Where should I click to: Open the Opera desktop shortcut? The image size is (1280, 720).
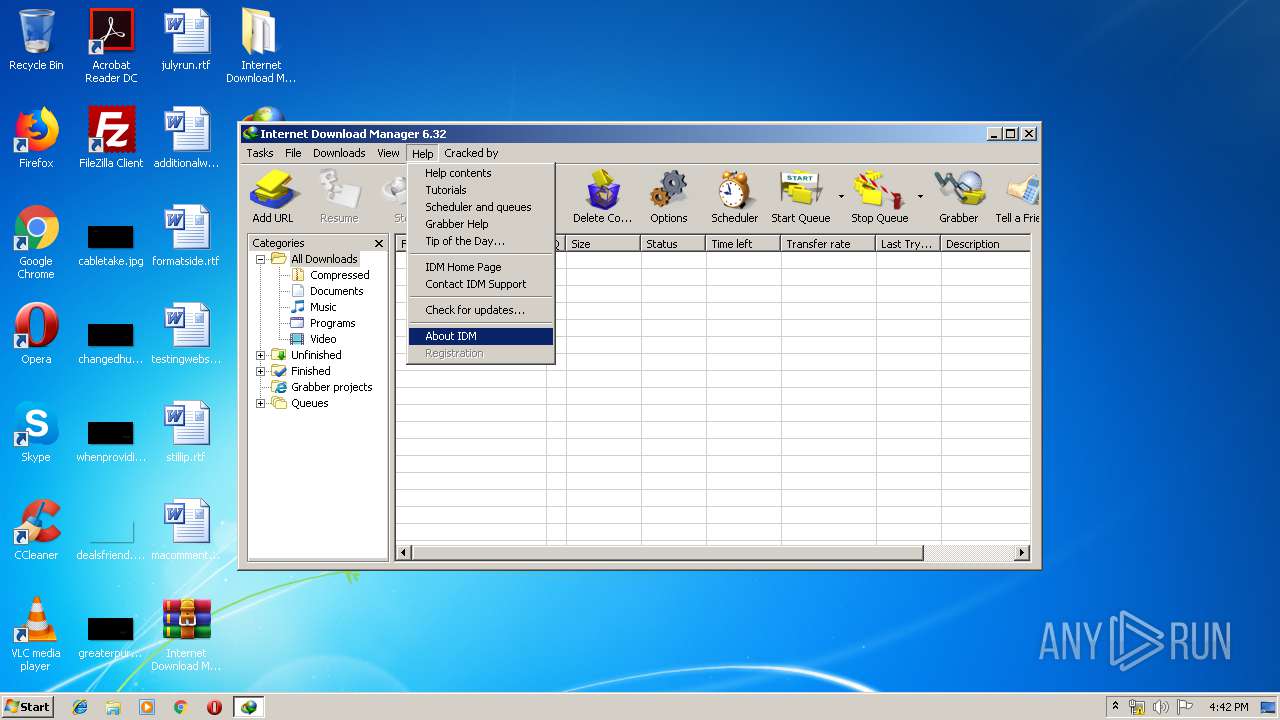(36, 334)
